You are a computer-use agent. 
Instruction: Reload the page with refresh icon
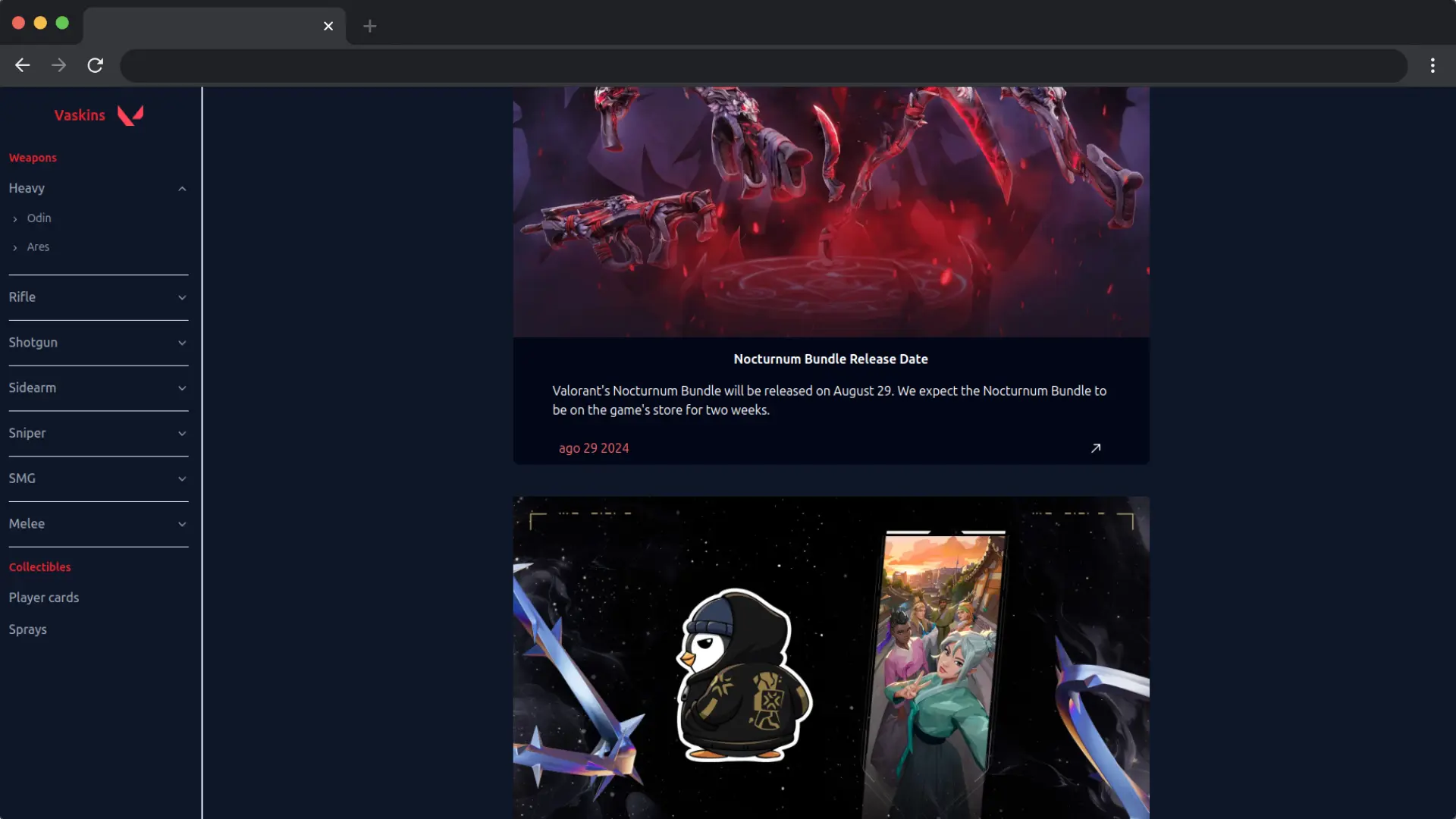[x=95, y=65]
